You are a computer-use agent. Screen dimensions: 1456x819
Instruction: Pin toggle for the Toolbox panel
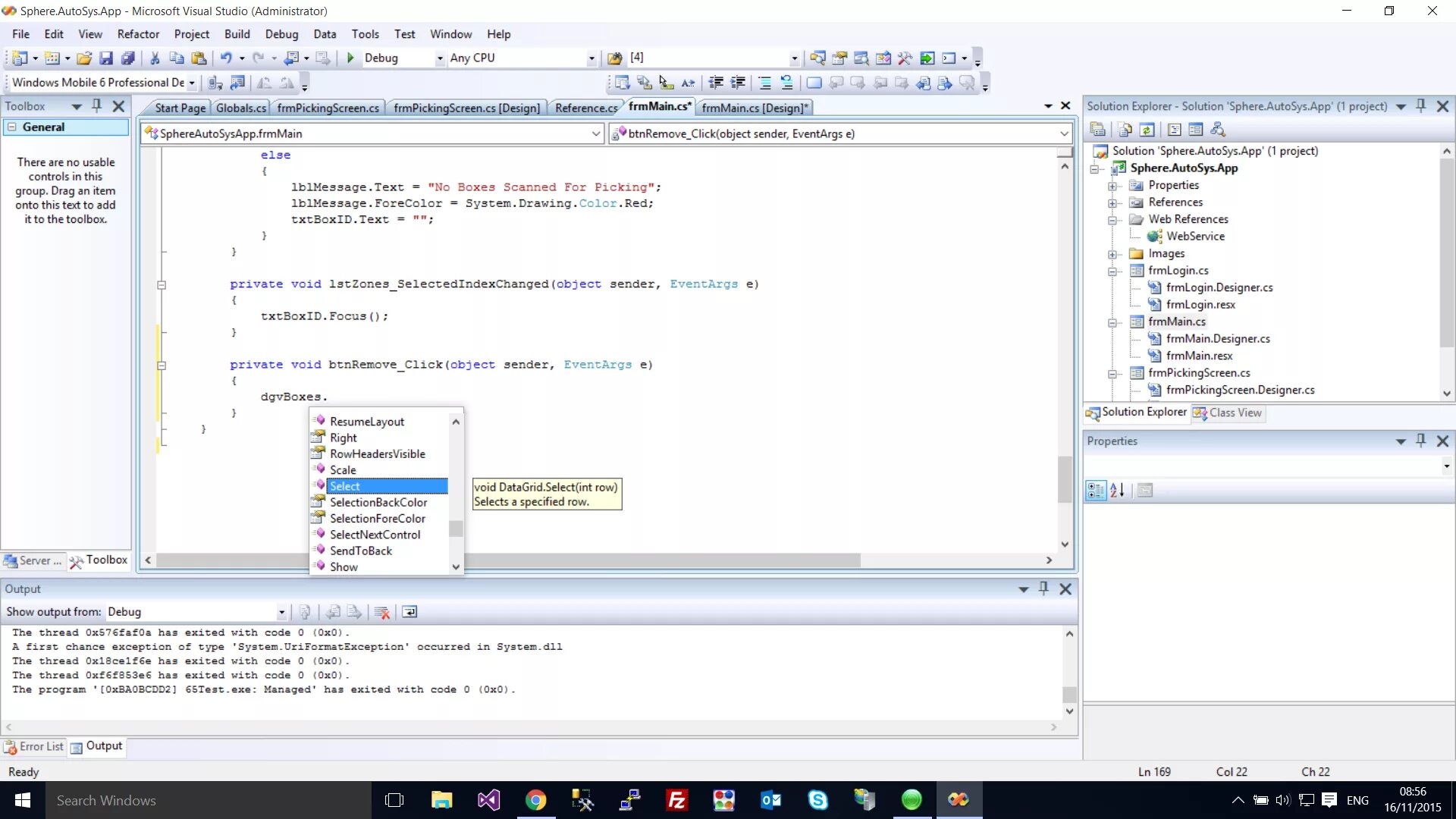[97, 106]
